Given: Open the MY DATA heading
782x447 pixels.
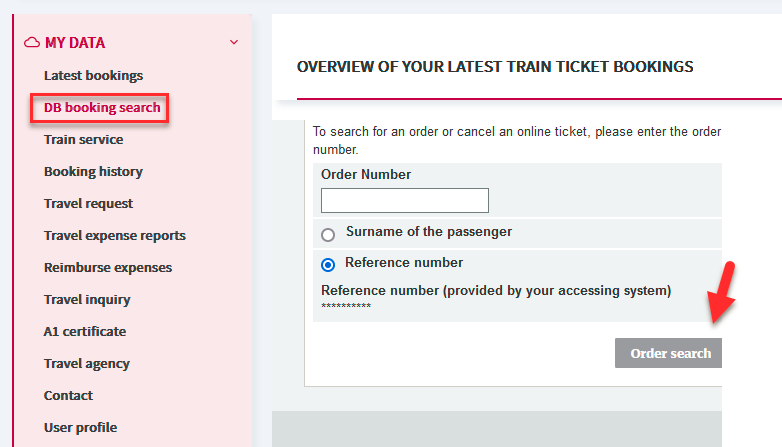Looking at the screenshot, I should (x=75, y=43).
